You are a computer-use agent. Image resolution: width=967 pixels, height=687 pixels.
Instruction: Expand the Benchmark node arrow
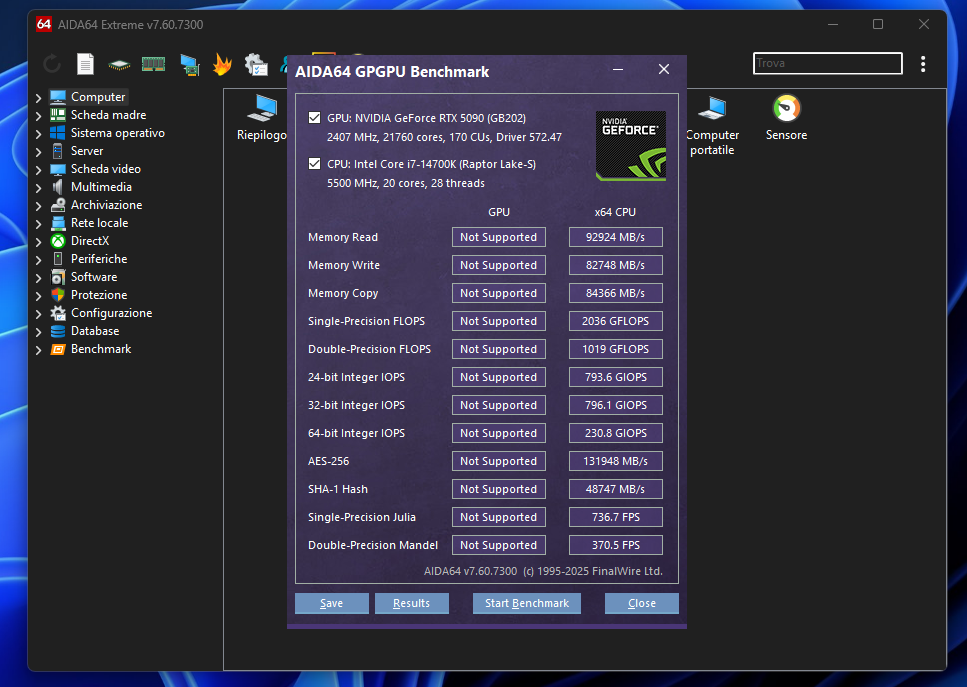pyautogui.click(x=38, y=350)
